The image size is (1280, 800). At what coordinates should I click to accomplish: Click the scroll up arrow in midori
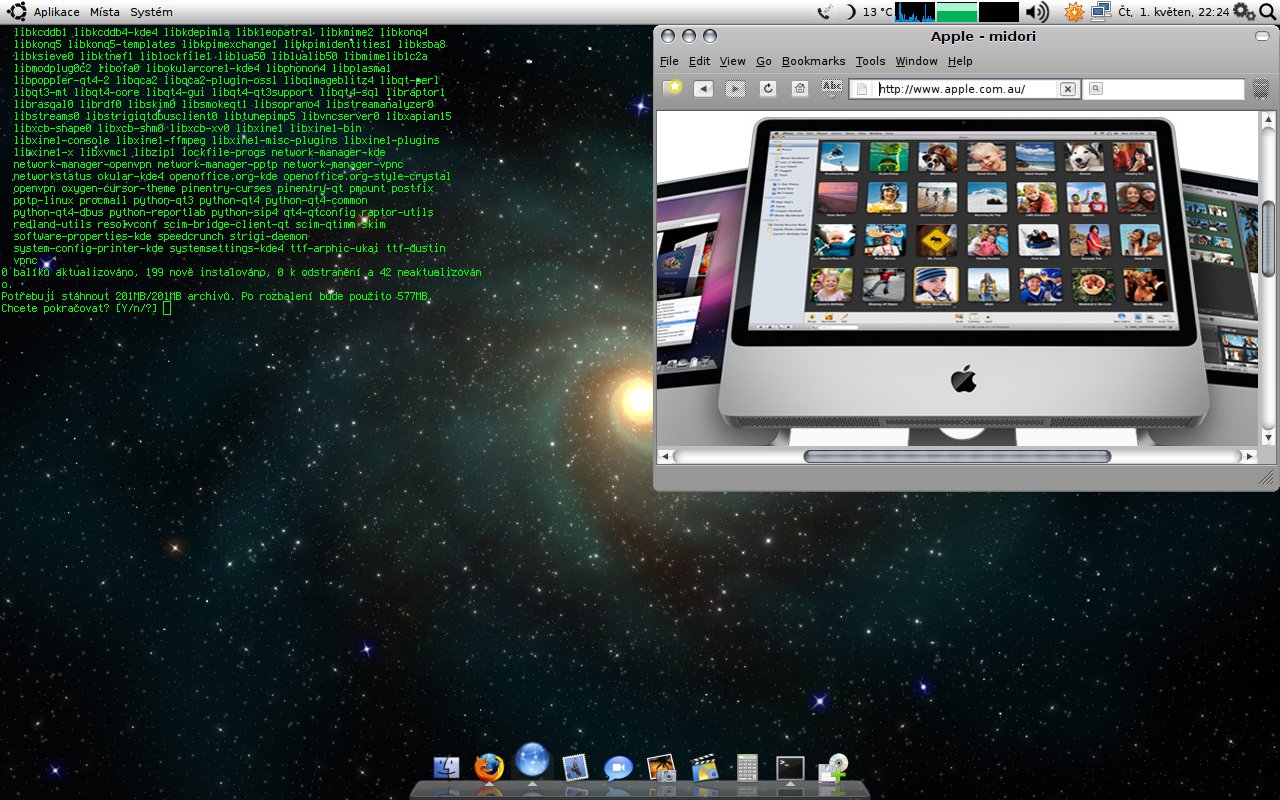(x=1268, y=119)
